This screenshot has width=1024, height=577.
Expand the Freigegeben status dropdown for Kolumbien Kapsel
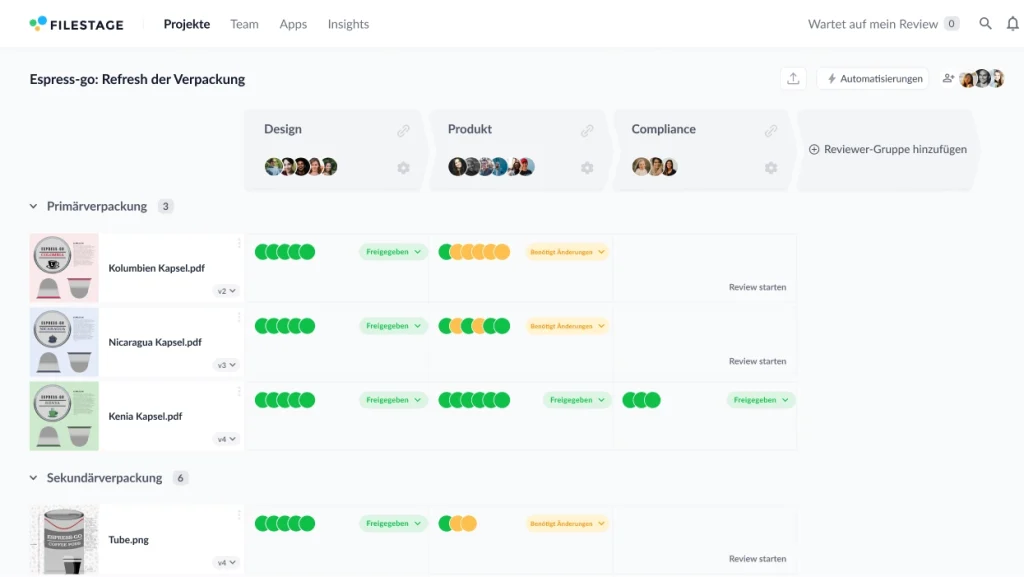393,251
